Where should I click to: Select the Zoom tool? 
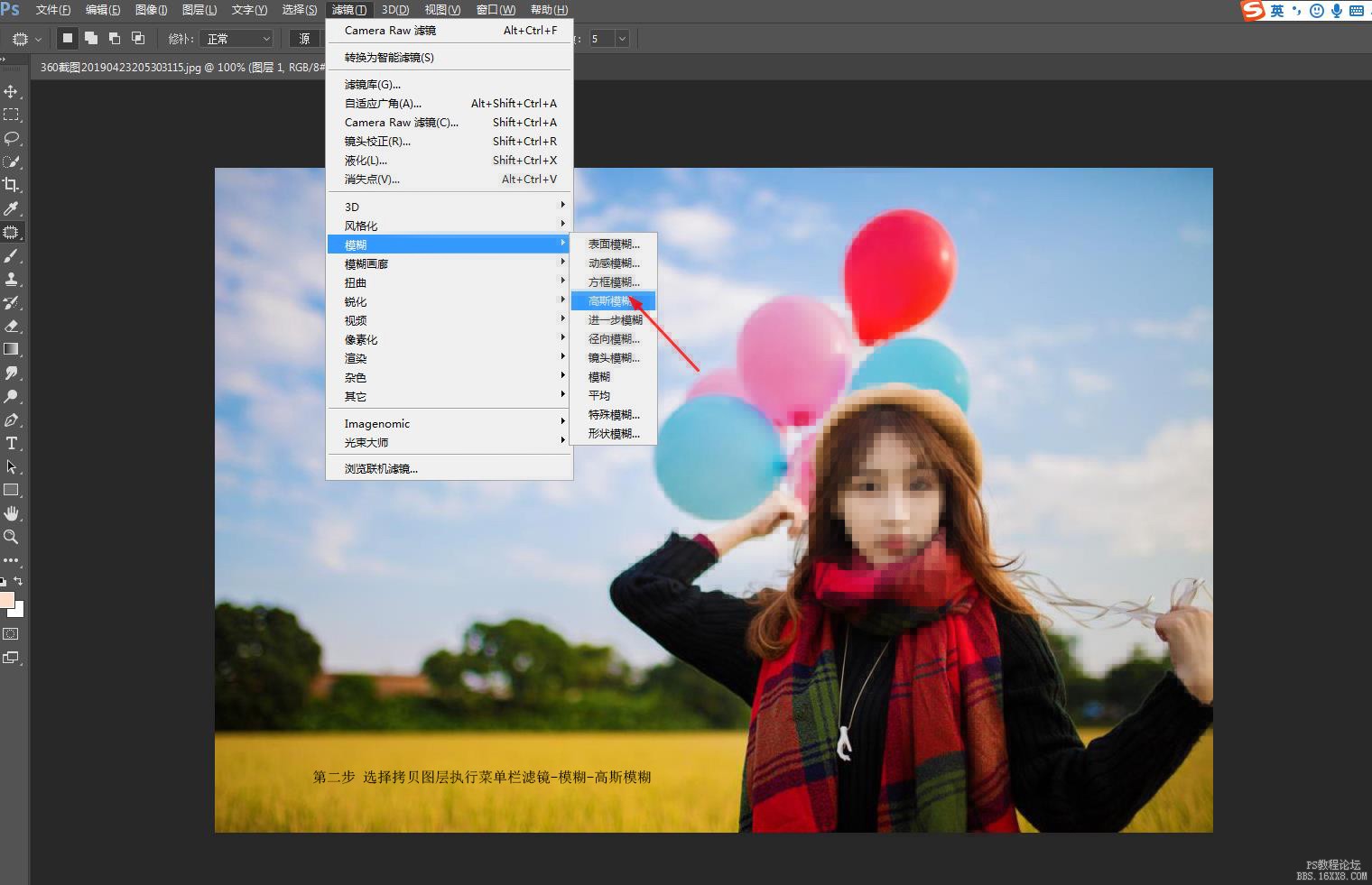click(11, 537)
